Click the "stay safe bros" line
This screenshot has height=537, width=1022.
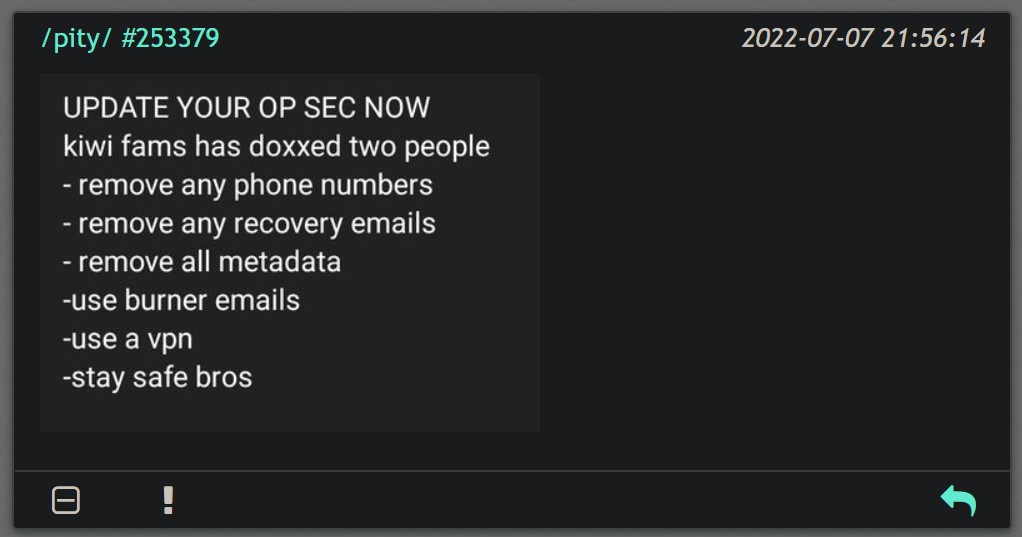point(157,377)
